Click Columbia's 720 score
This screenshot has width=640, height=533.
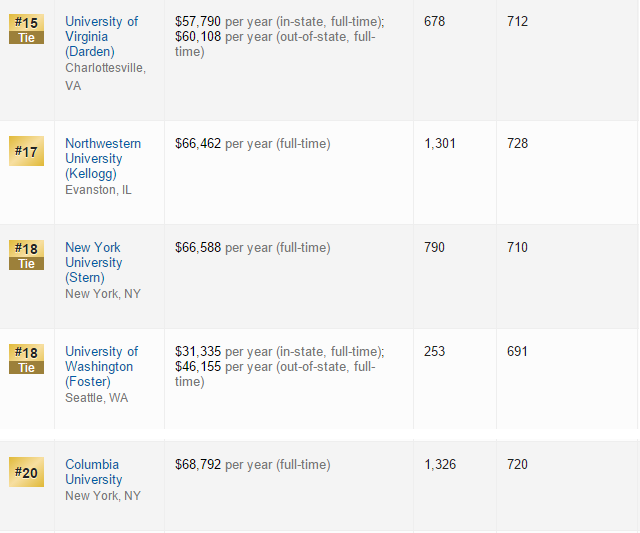click(517, 465)
